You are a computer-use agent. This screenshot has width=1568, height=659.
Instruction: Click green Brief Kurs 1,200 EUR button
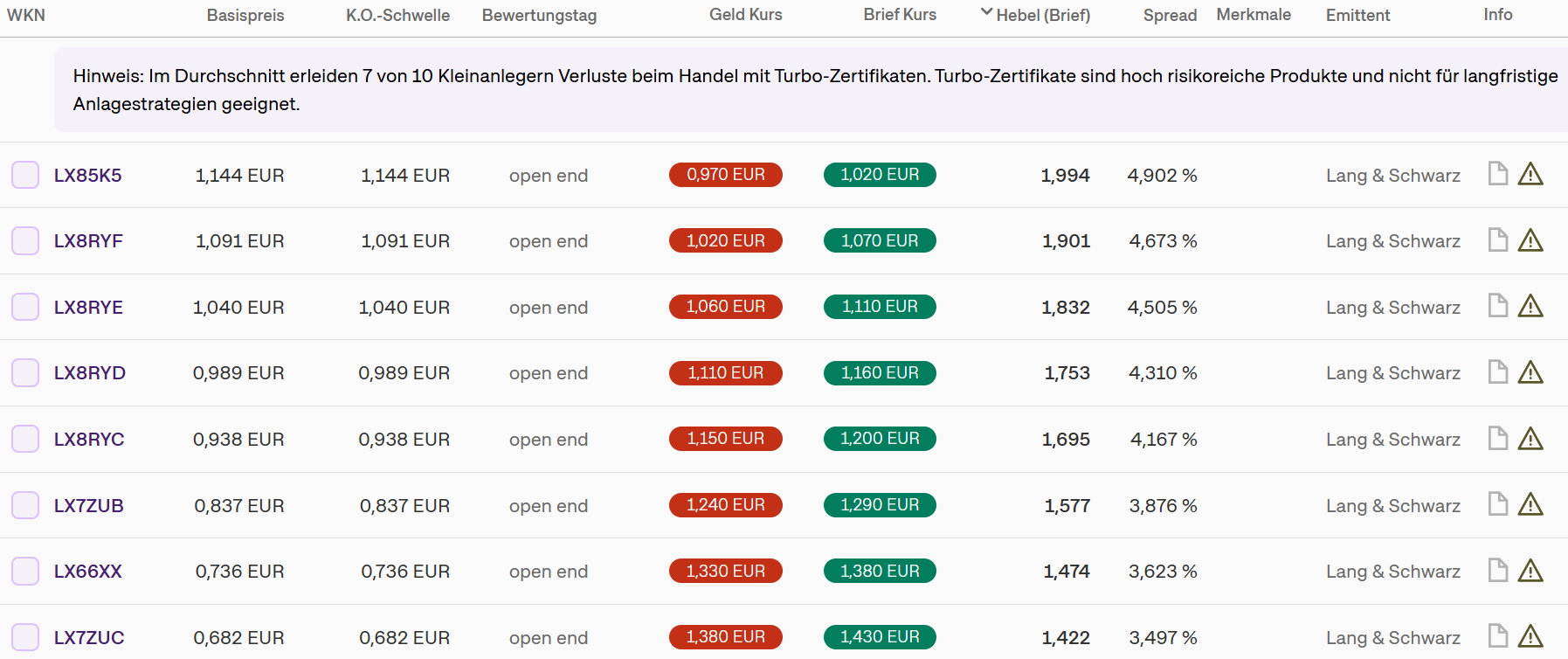(880, 439)
